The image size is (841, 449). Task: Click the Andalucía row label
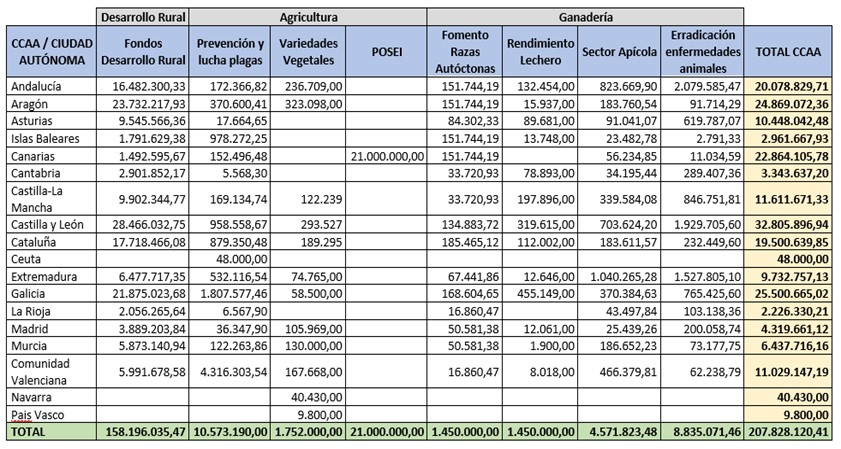36,88
